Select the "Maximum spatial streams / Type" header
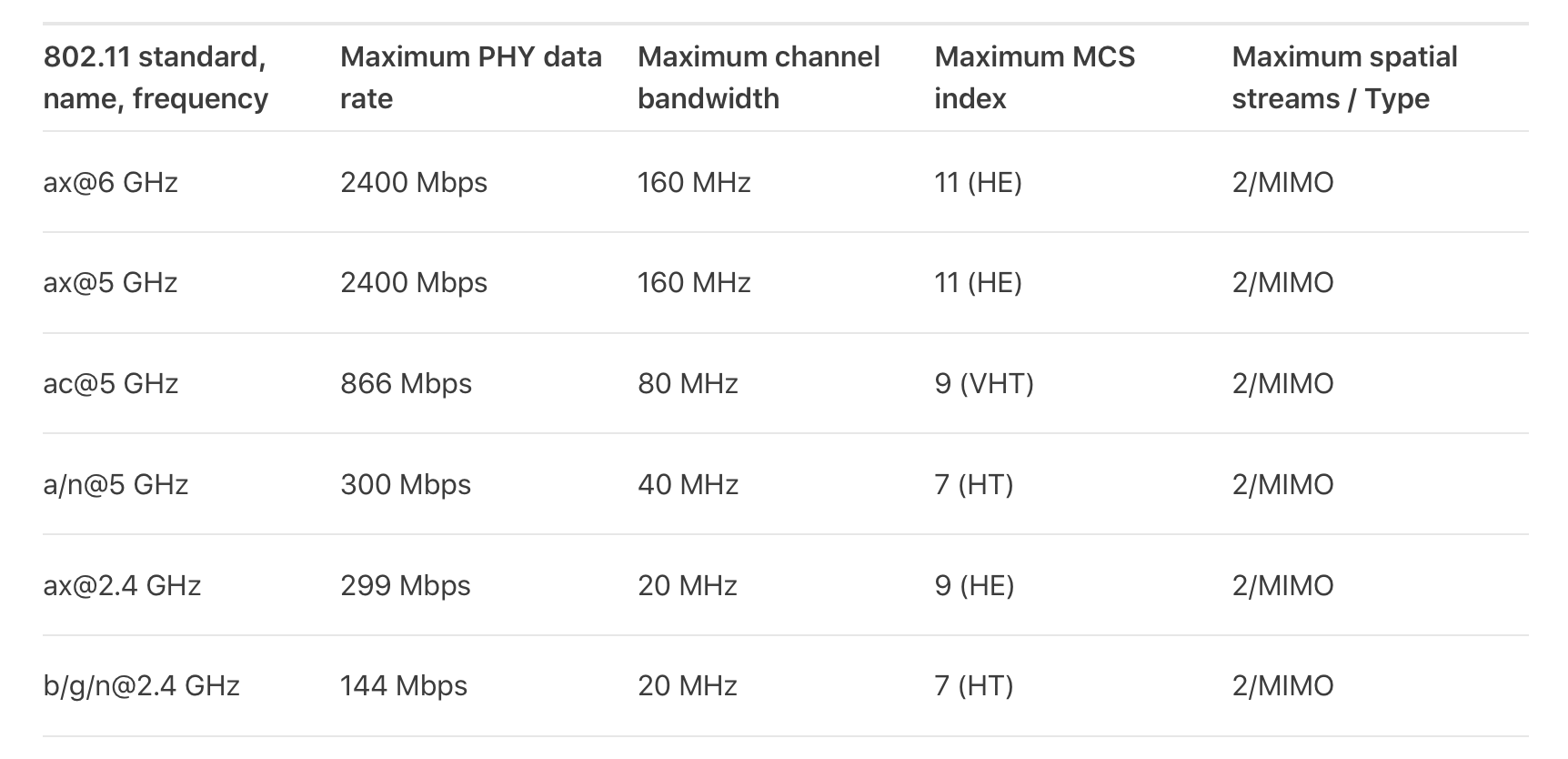This screenshot has width=1568, height=759. [1344, 77]
